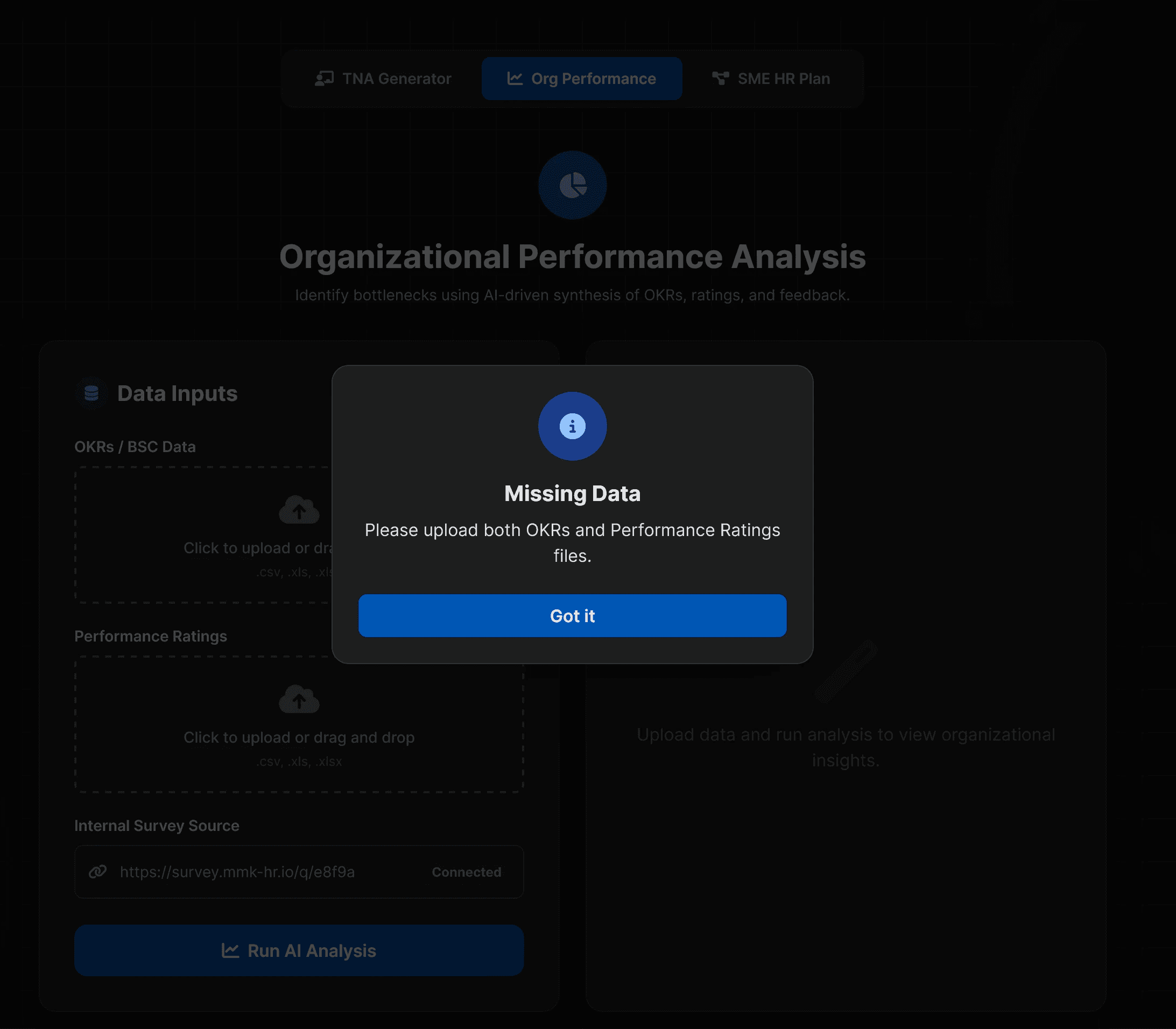Click the presentation icon beside TNA Generator
The height and width of the screenshot is (1029, 1176).
tap(325, 79)
